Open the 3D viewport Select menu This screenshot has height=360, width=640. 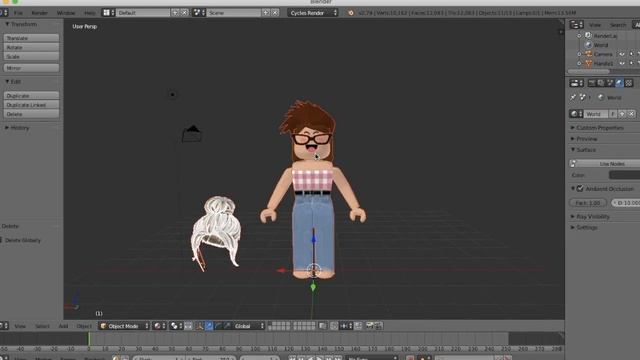pyautogui.click(x=42, y=326)
